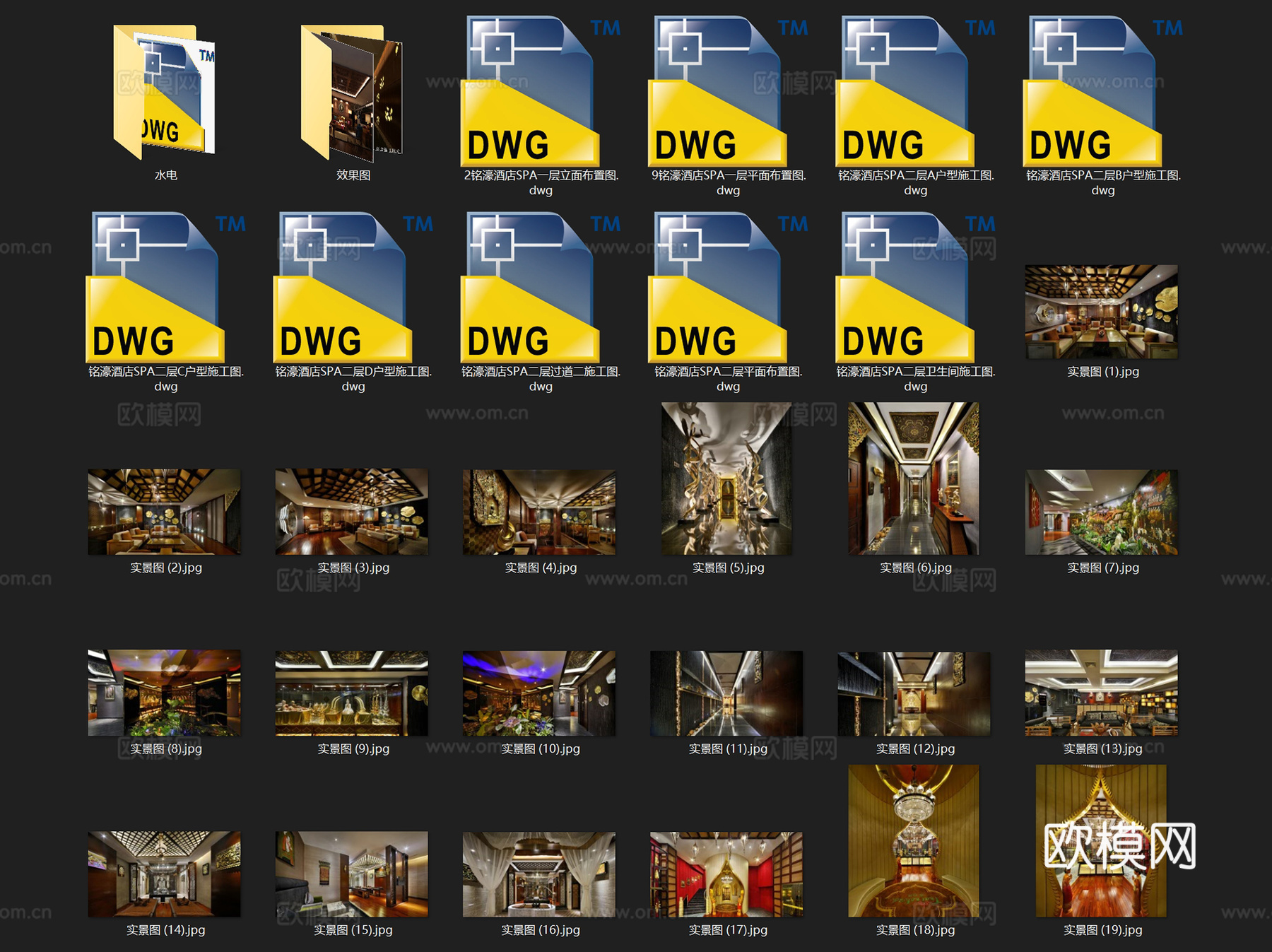Screen dimensions: 1272x952
Task: Click the 实景图 (4).jpg thumbnail
Action: coord(539,512)
